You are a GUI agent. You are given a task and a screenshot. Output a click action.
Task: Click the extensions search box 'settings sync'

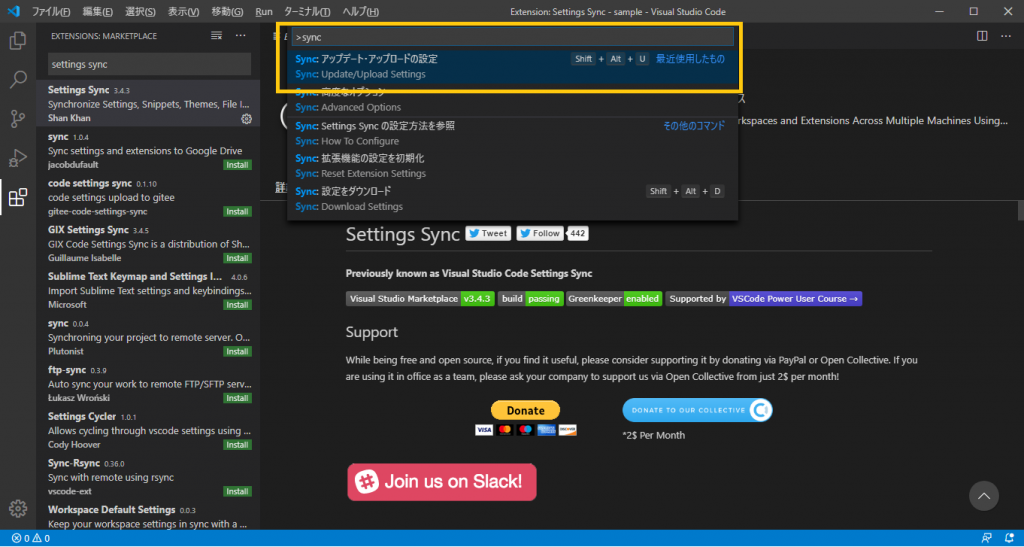point(150,64)
